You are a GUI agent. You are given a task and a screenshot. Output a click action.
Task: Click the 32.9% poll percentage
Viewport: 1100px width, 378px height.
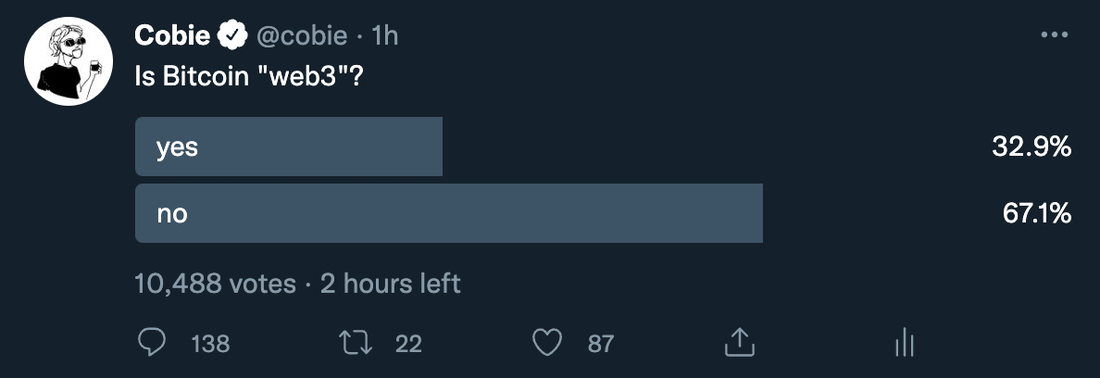point(1031,147)
